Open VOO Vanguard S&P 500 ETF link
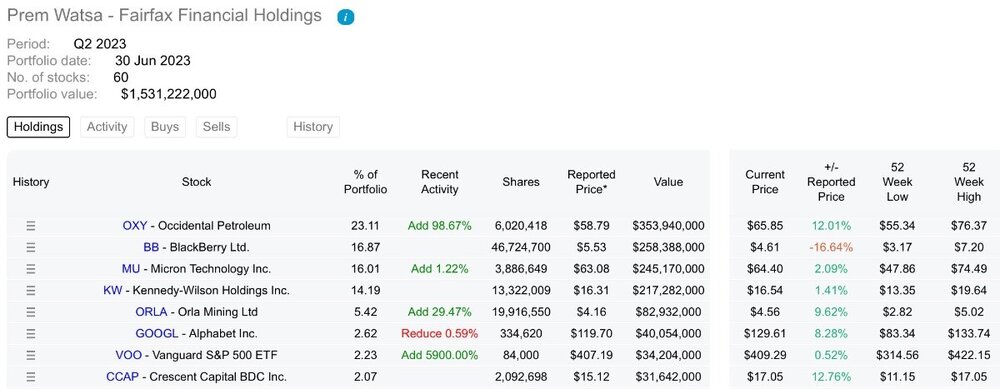Screen dimensions: 1000x389 pos(196,355)
